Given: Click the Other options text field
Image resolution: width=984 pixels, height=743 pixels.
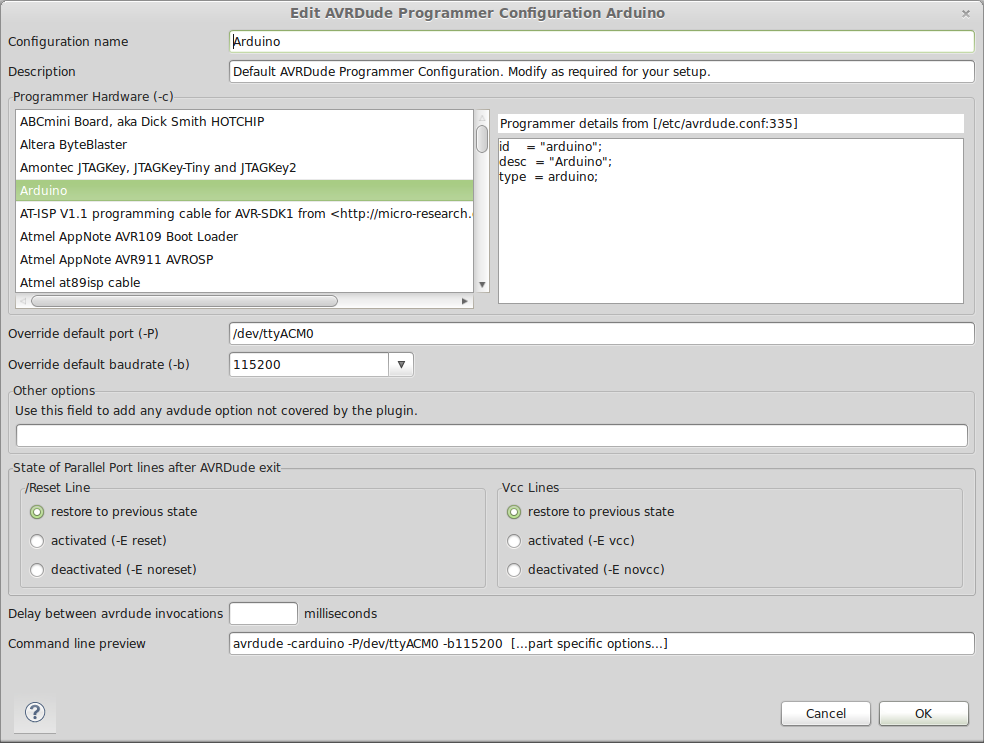Looking at the screenshot, I should (x=491, y=436).
